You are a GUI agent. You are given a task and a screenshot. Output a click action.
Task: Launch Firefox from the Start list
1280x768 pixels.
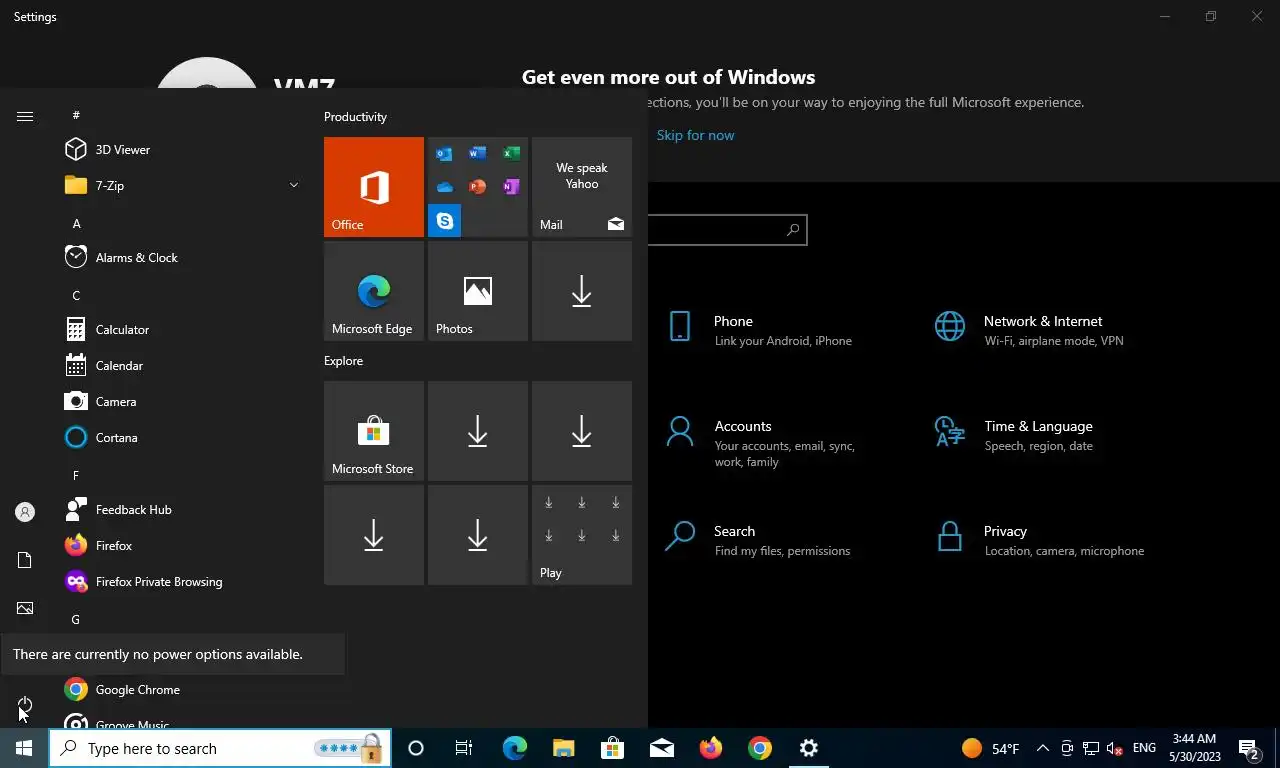pyautogui.click(x=180, y=545)
